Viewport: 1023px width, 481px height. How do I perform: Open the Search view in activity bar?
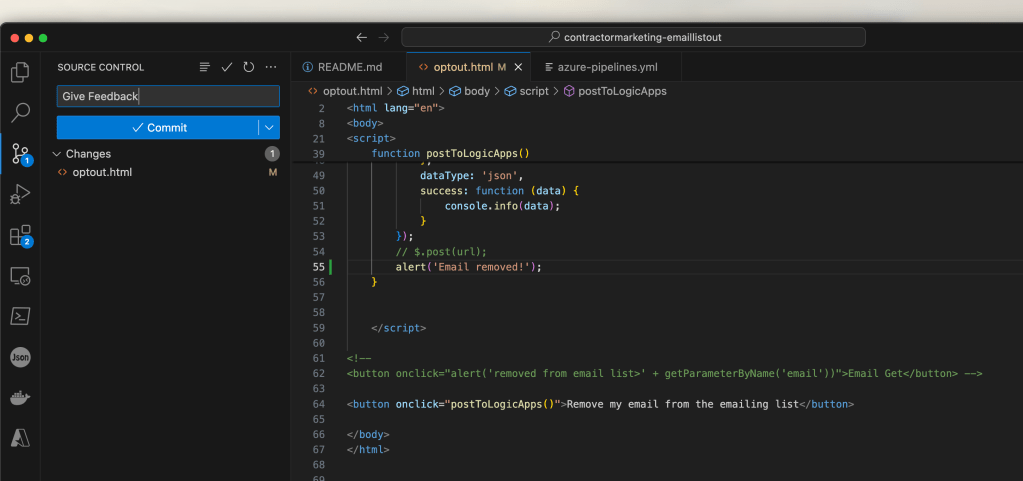[x=20, y=112]
